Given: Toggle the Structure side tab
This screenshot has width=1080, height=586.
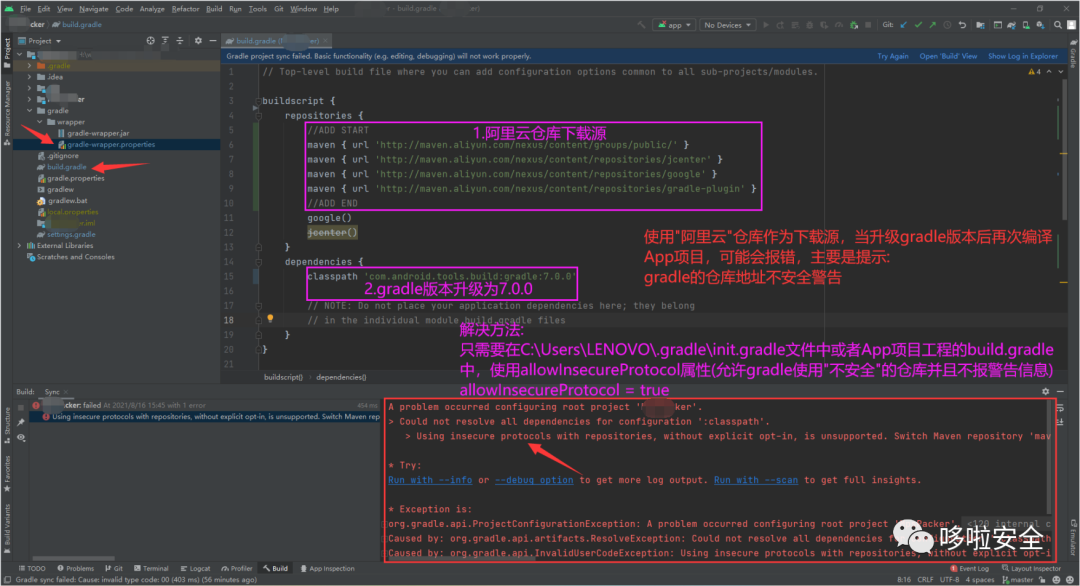Looking at the screenshot, I should pos(7,426).
